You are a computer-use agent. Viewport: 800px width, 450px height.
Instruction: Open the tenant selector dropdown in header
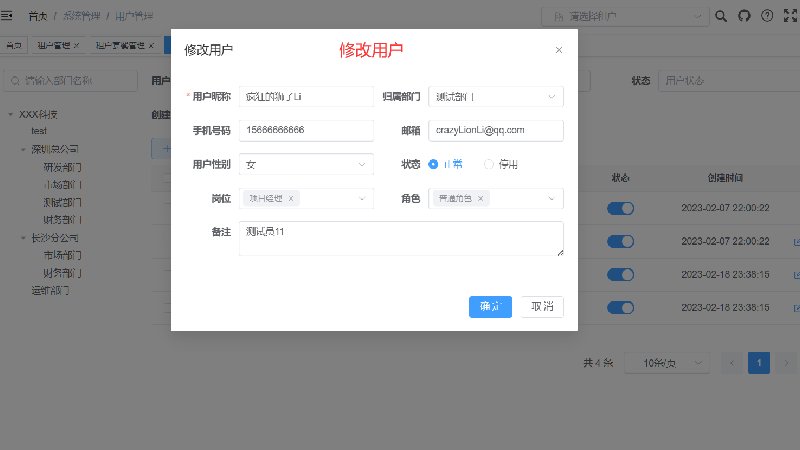click(625, 17)
